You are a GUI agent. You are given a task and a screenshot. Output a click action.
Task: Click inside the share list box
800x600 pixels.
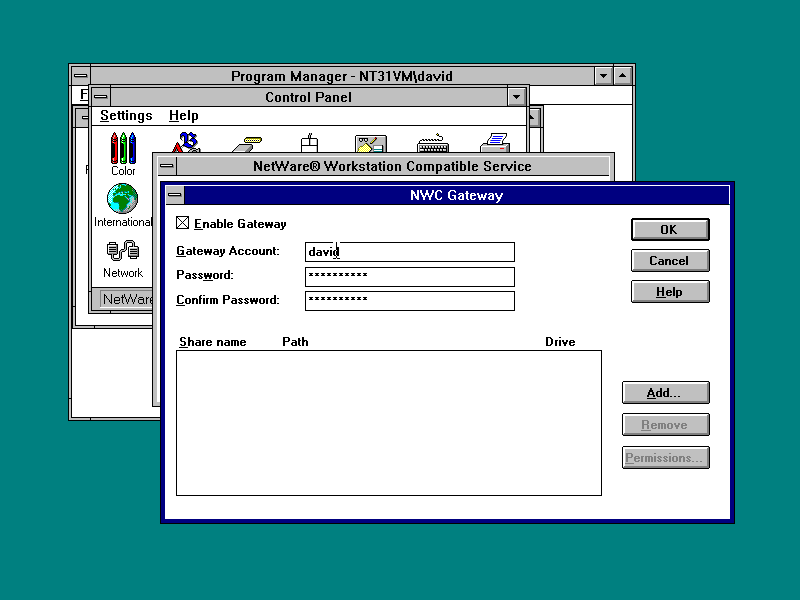(x=389, y=423)
